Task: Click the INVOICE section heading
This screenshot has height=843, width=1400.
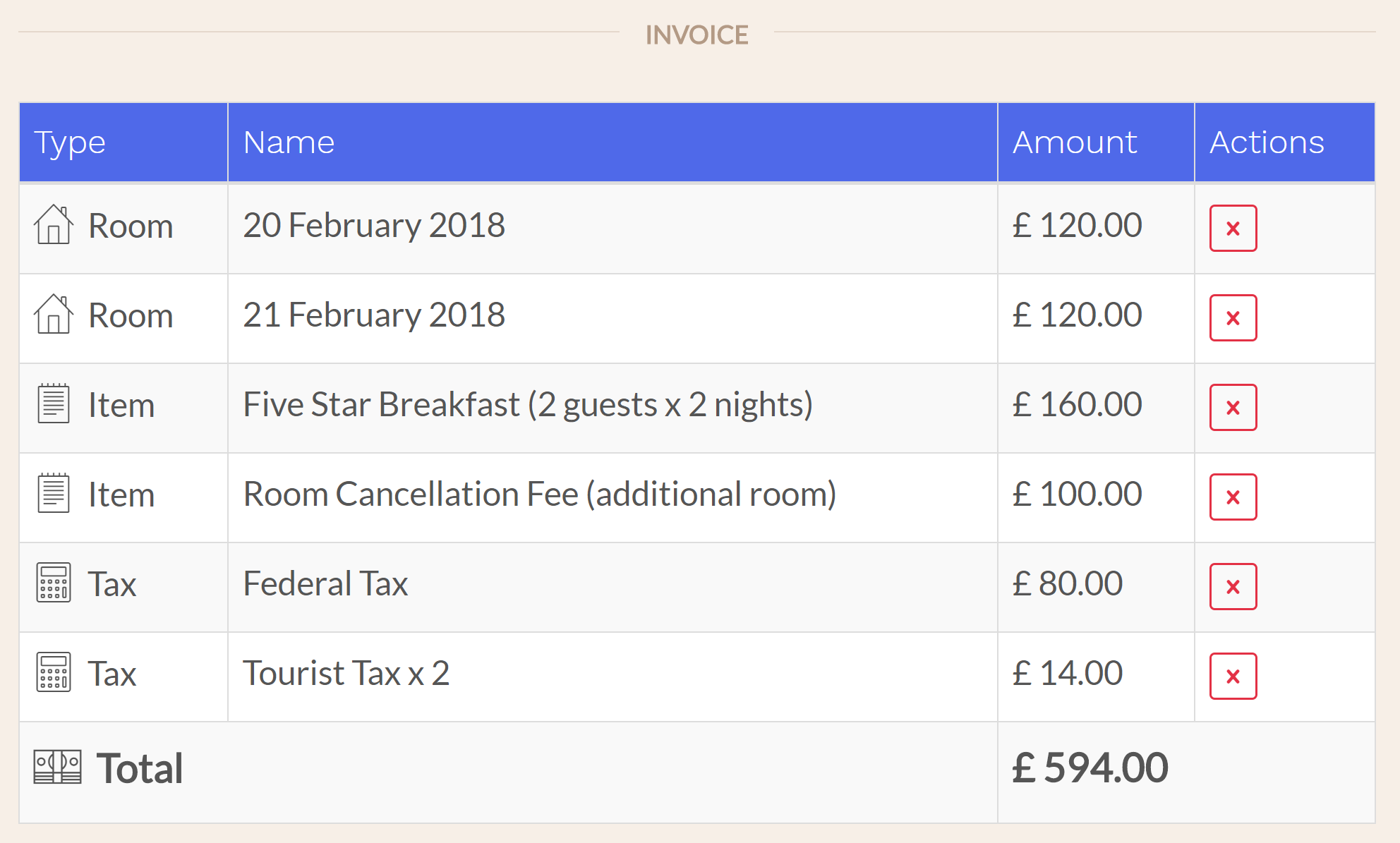Action: coord(697,35)
